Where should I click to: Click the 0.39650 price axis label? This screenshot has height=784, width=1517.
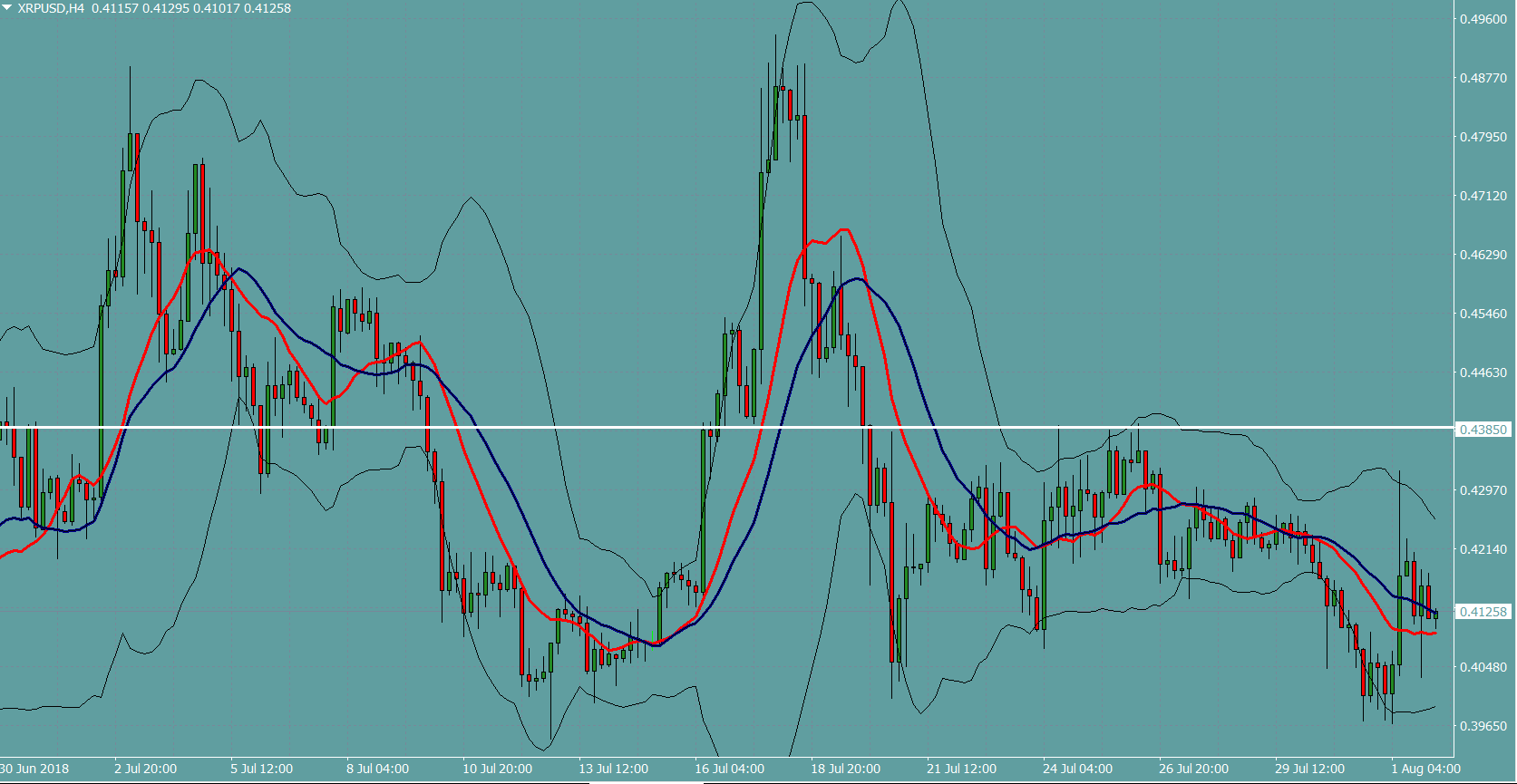click(1483, 726)
